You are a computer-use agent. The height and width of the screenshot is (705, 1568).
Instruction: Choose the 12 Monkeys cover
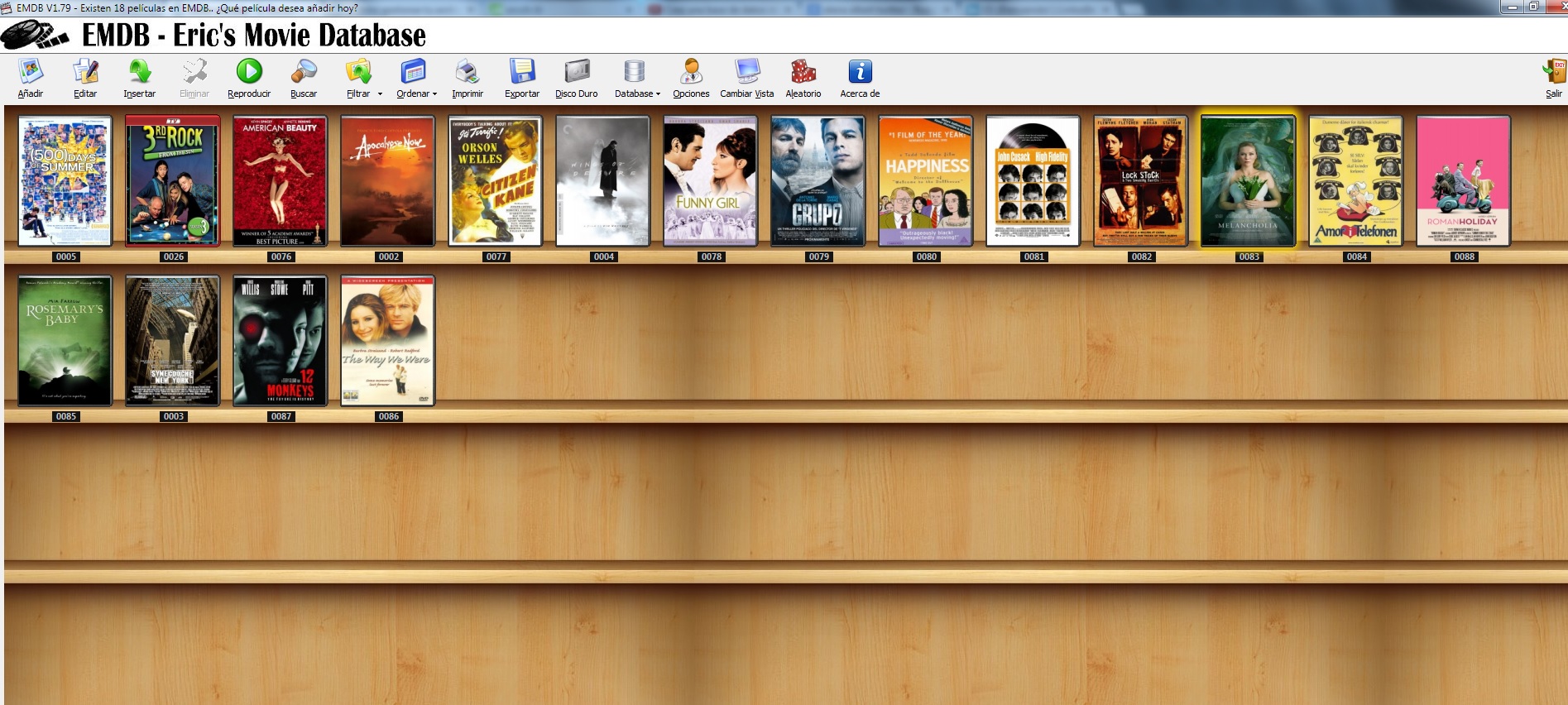(281, 340)
